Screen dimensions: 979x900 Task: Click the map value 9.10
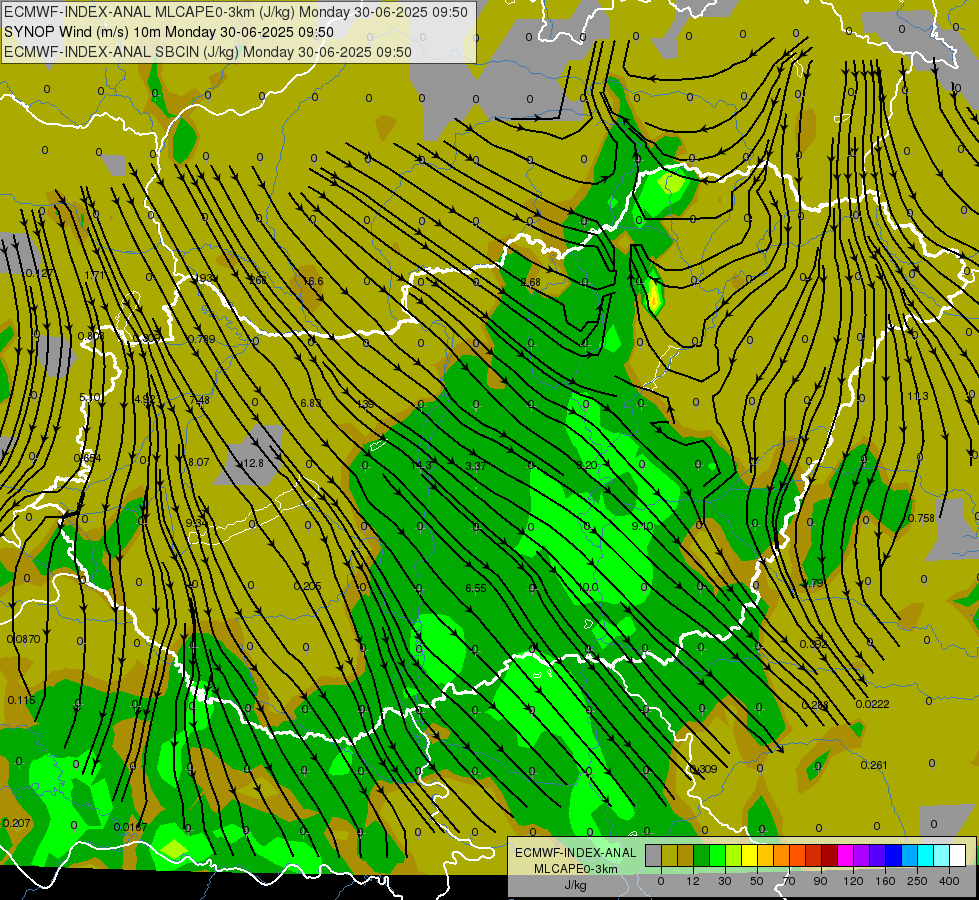click(642, 526)
